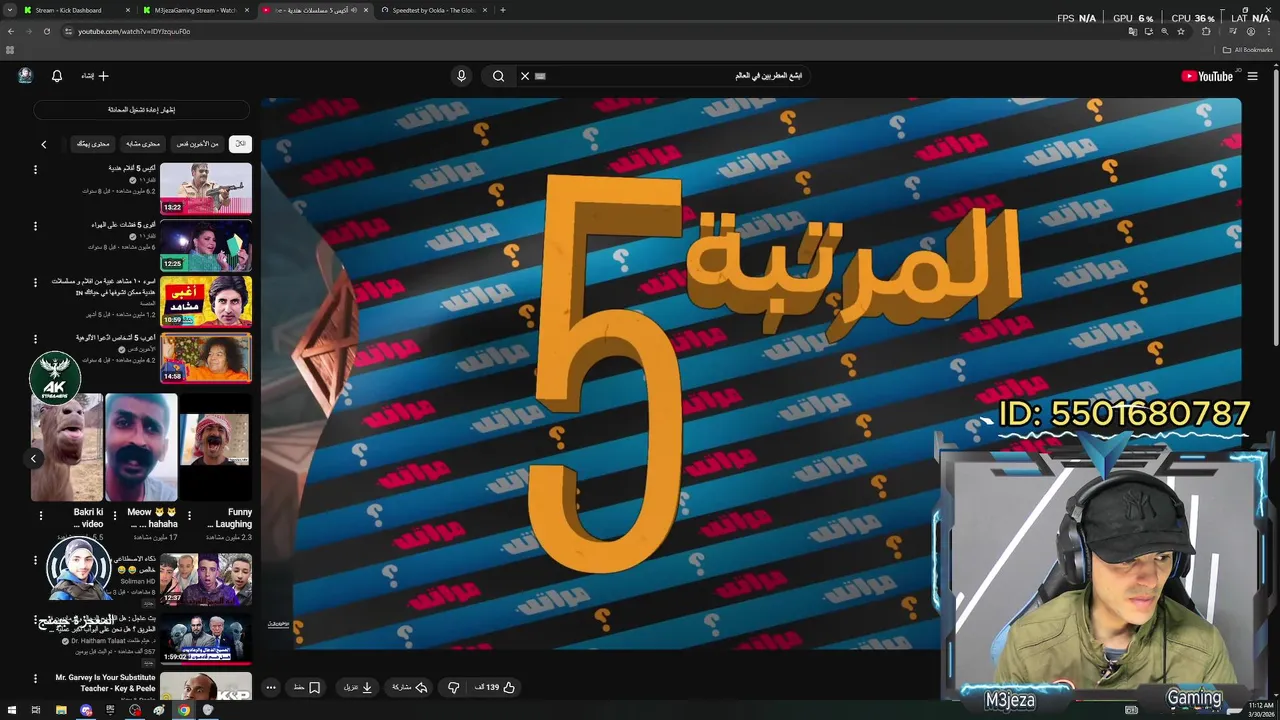Image resolution: width=1280 pixels, height=720 pixels.
Task: Open Windows Start menu
Action: tap(11, 710)
